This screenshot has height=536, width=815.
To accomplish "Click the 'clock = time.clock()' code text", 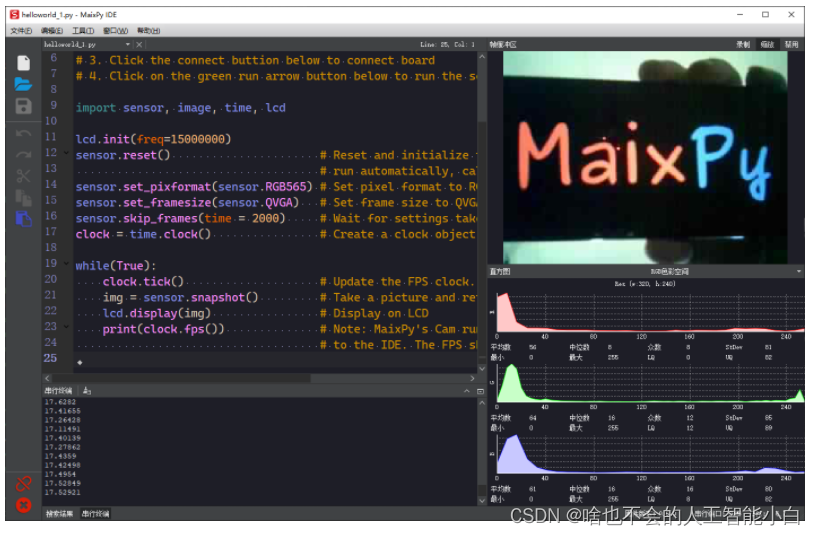I will click(143, 234).
